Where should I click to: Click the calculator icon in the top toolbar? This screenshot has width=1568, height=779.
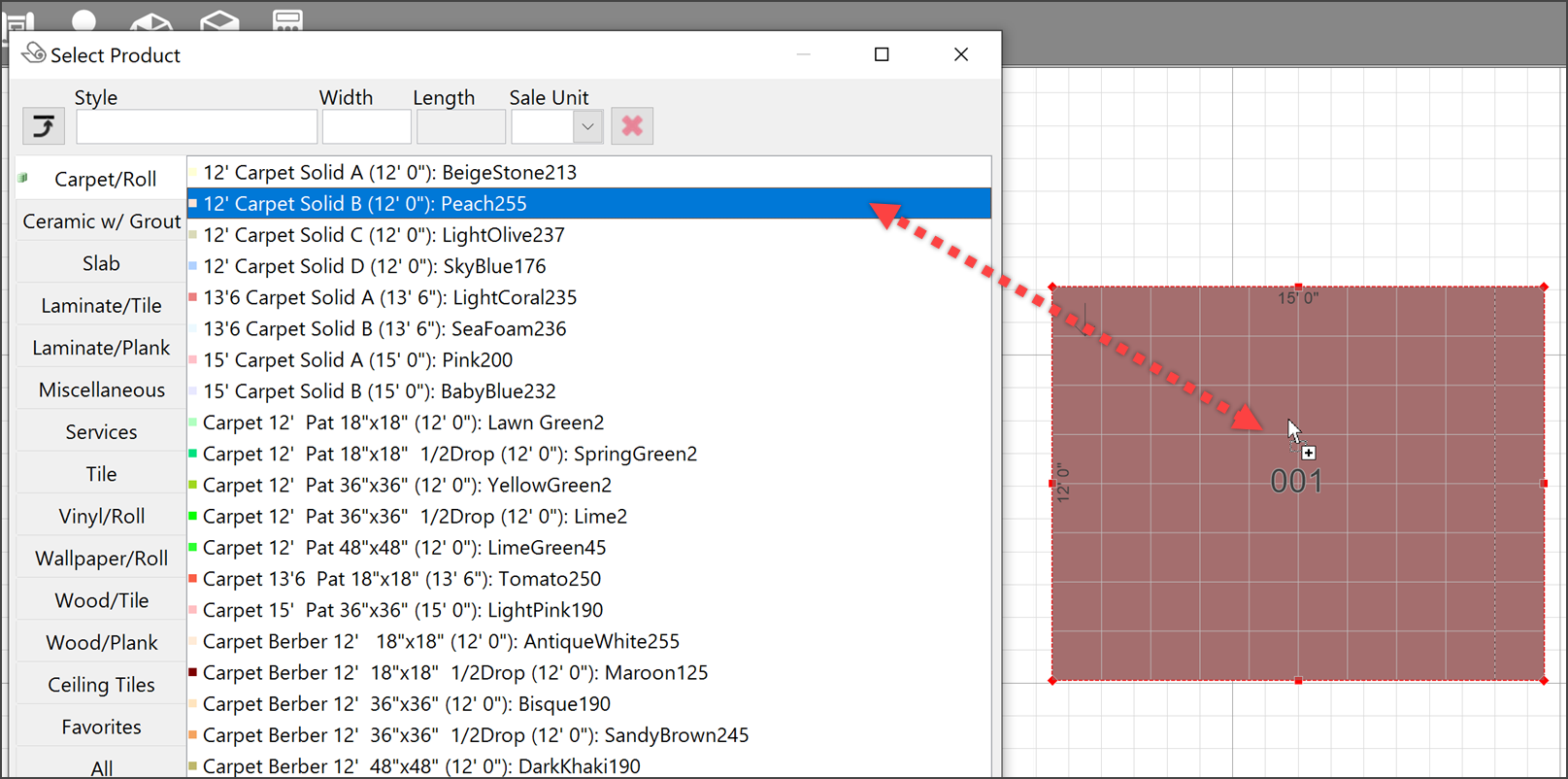[286, 19]
